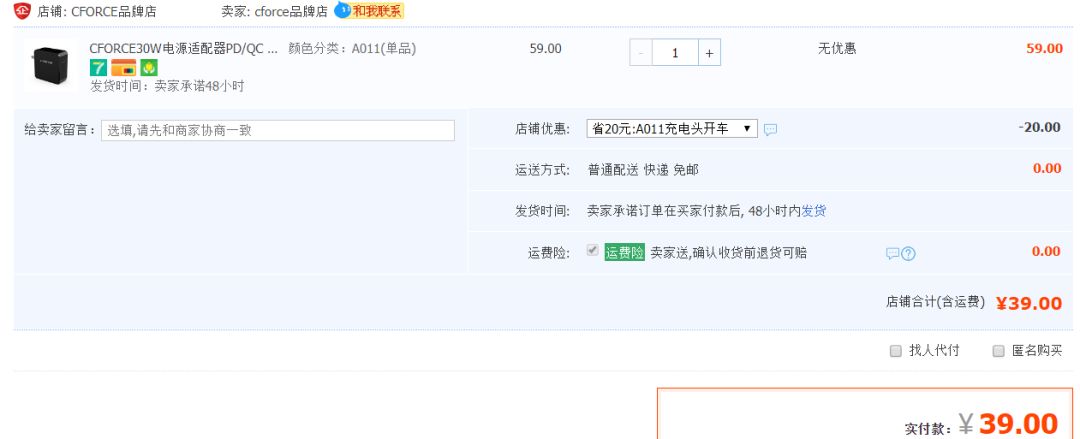Click the 和我联系 contact seller link

click(x=377, y=11)
